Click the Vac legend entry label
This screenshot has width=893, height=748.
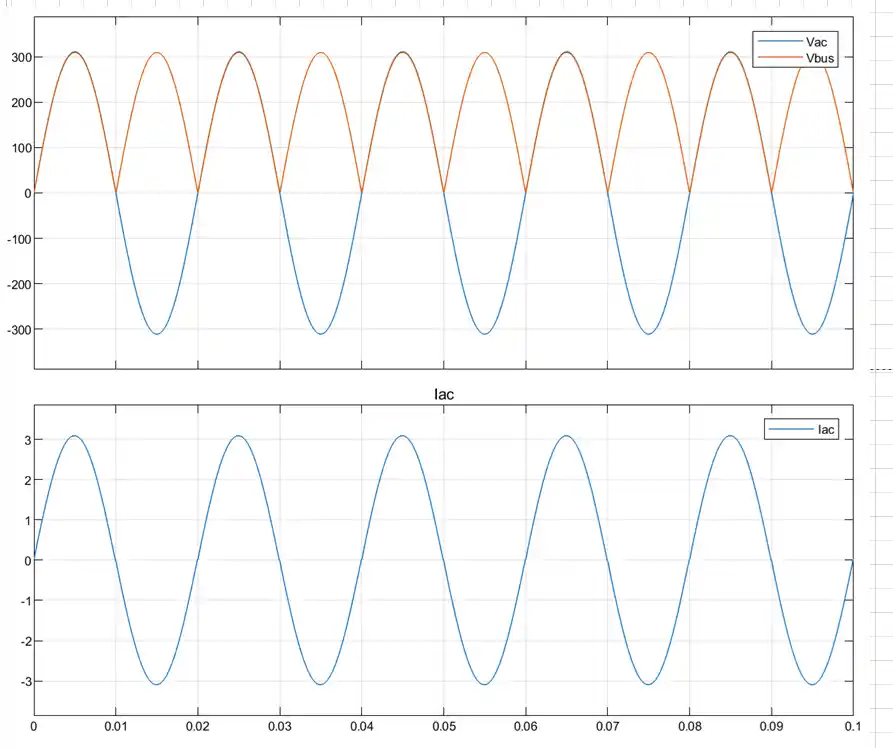[816, 42]
